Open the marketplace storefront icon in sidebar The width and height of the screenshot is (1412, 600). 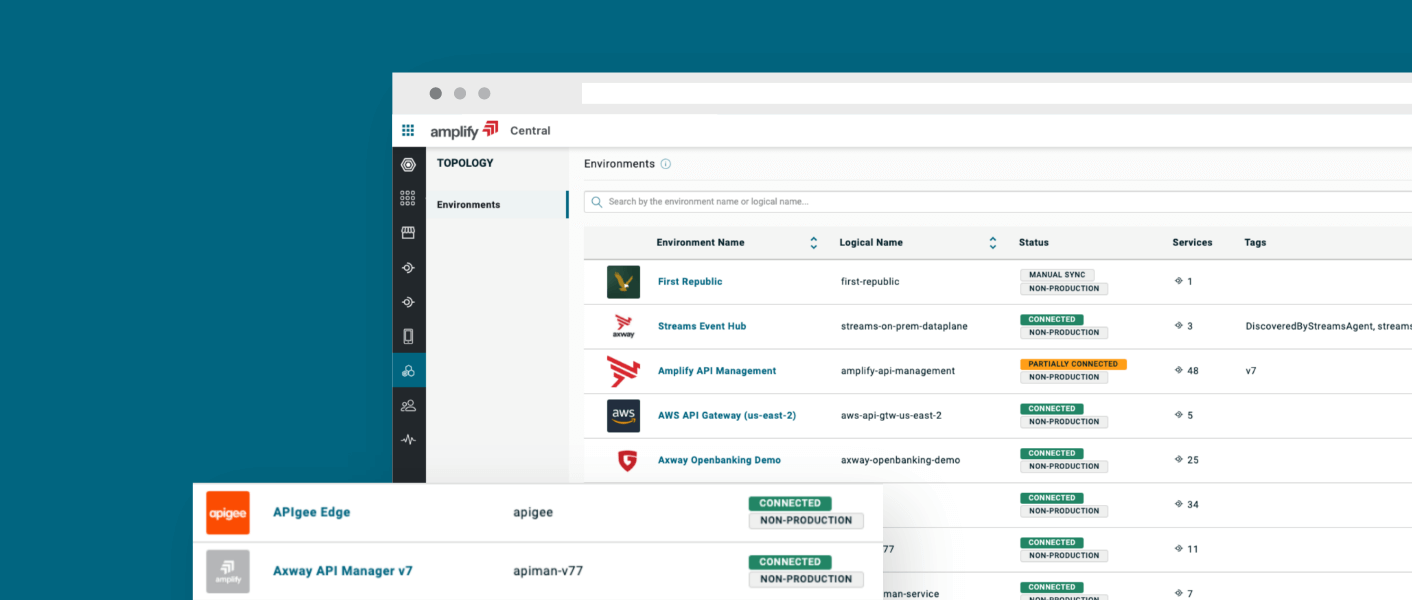coord(408,233)
